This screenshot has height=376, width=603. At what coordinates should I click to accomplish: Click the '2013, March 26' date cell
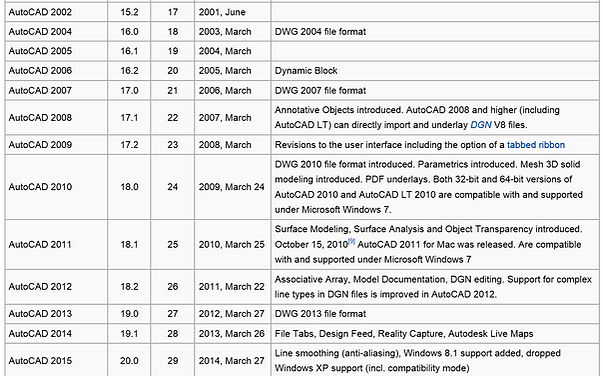click(x=233, y=334)
